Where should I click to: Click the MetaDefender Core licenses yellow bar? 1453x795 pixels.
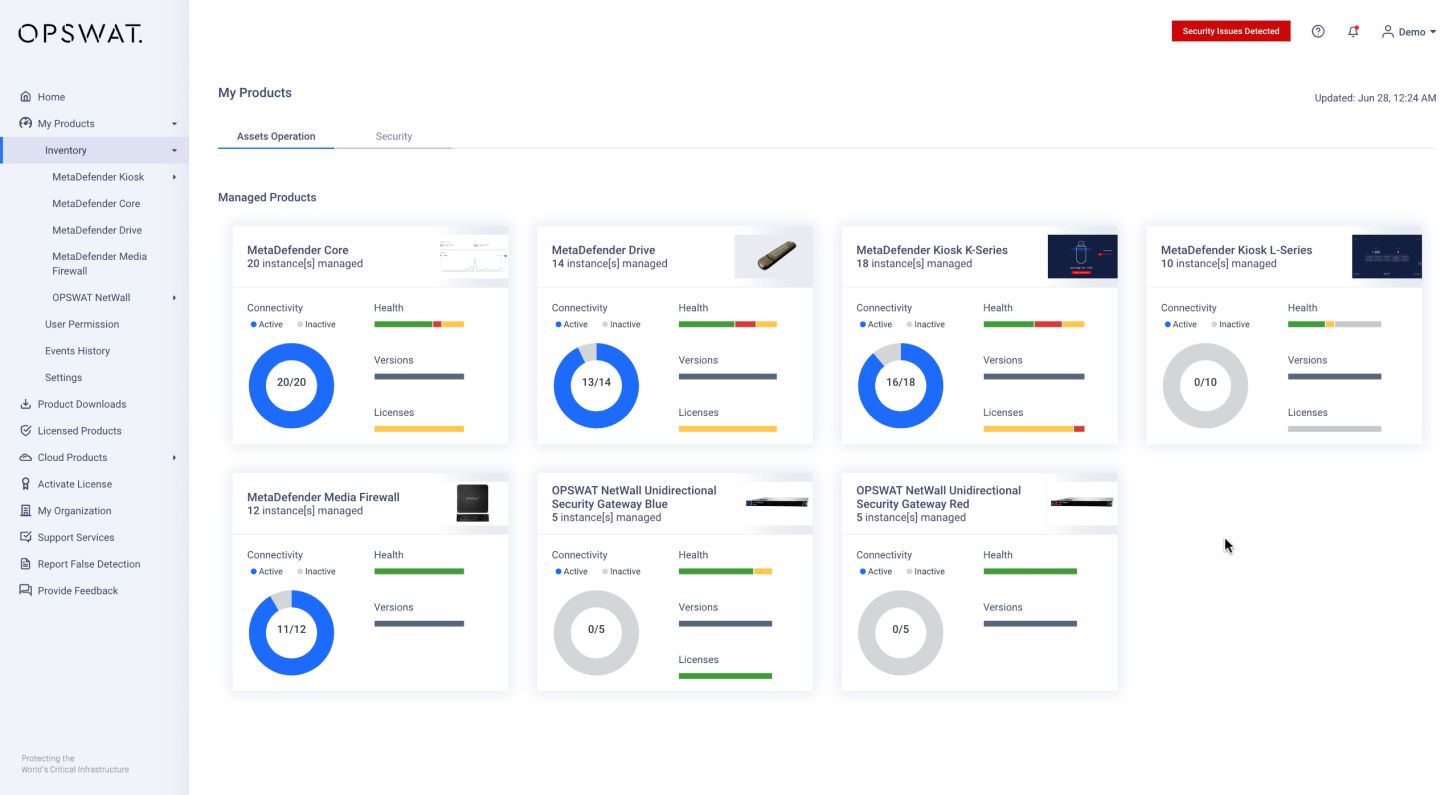[418, 428]
